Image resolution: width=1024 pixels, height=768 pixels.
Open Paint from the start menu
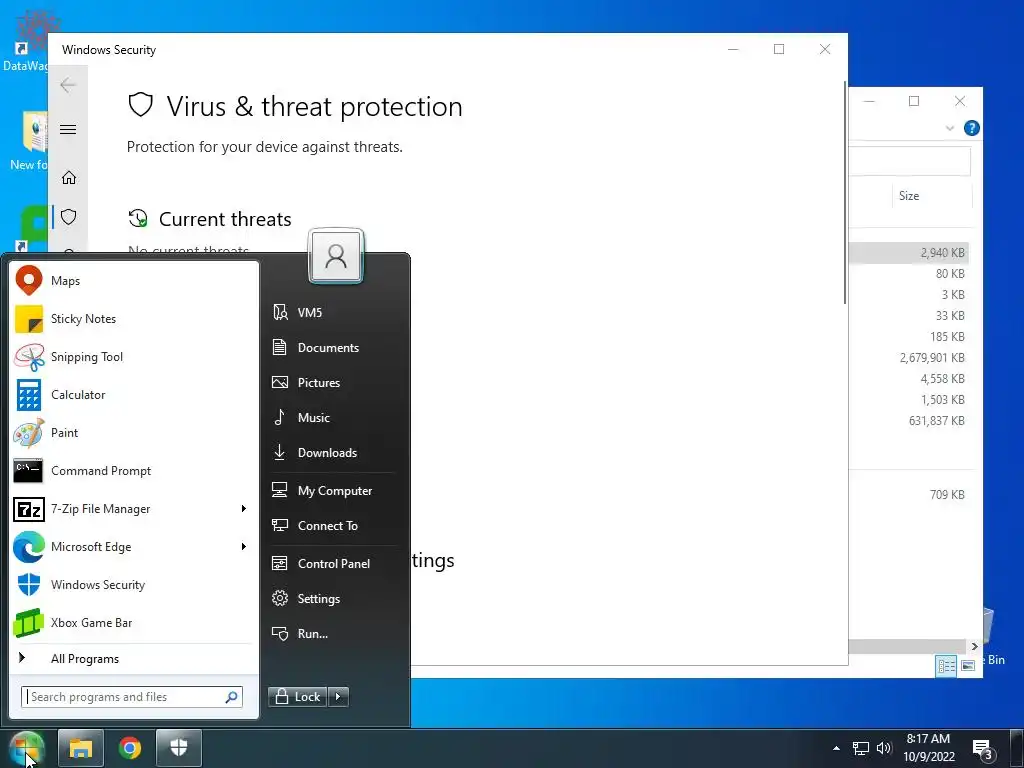(x=134, y=432)
